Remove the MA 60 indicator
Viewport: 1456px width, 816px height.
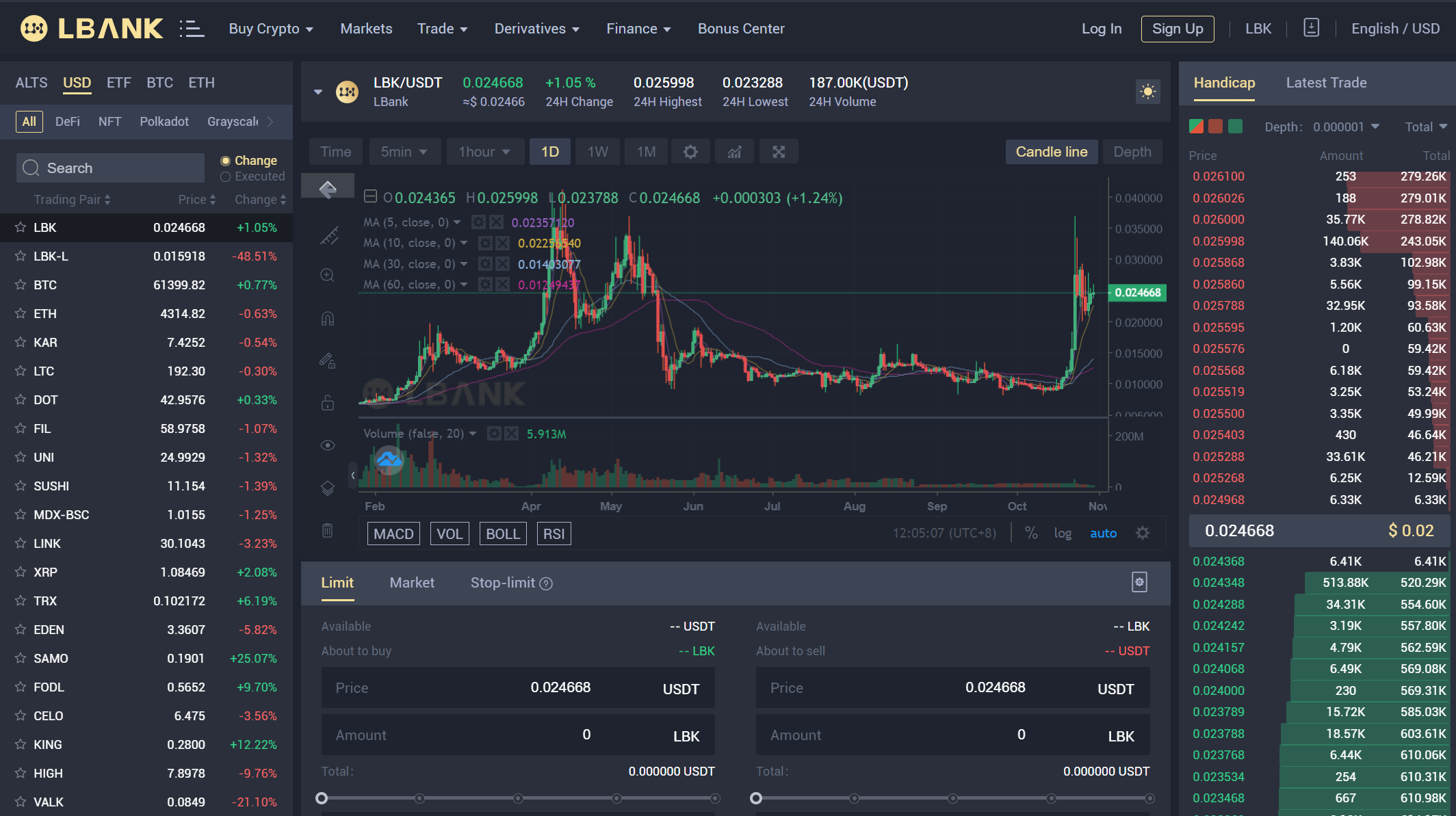pos(503,285)
